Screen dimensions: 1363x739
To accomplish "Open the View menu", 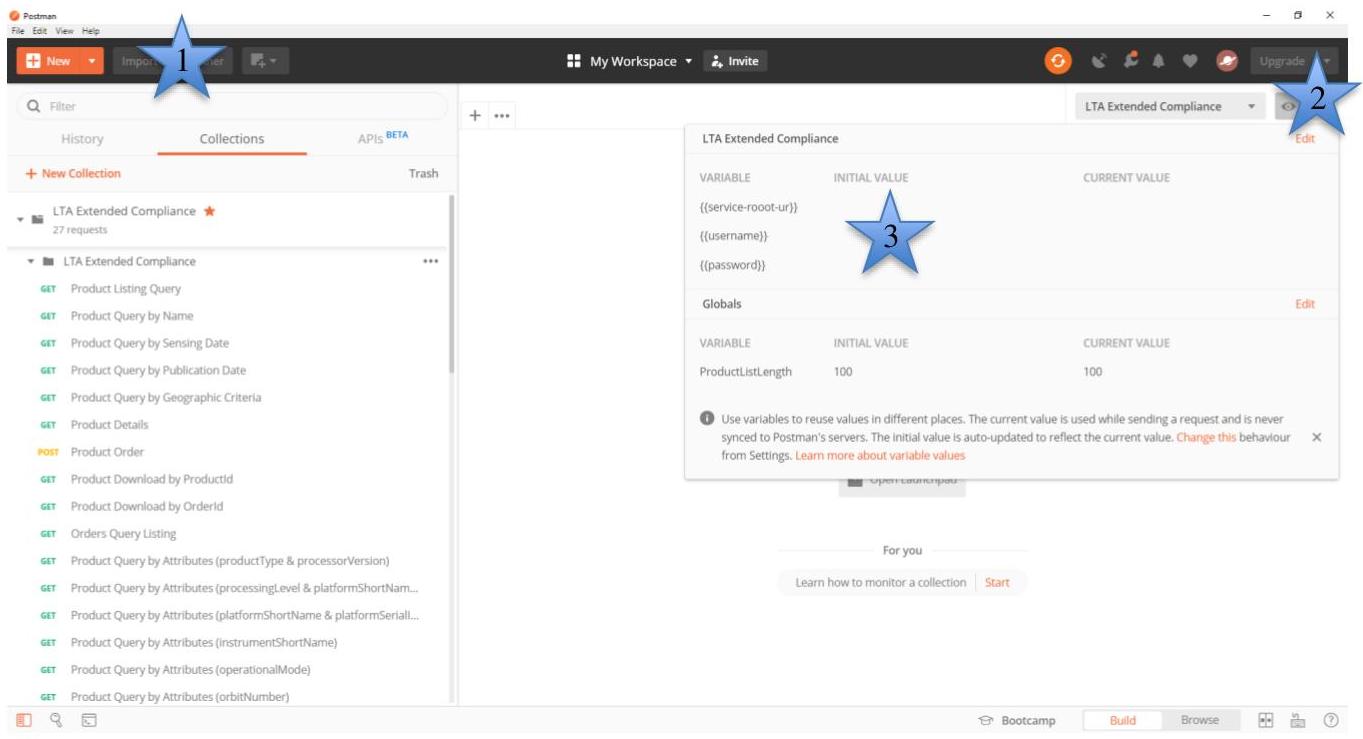I will click(65, 31).
